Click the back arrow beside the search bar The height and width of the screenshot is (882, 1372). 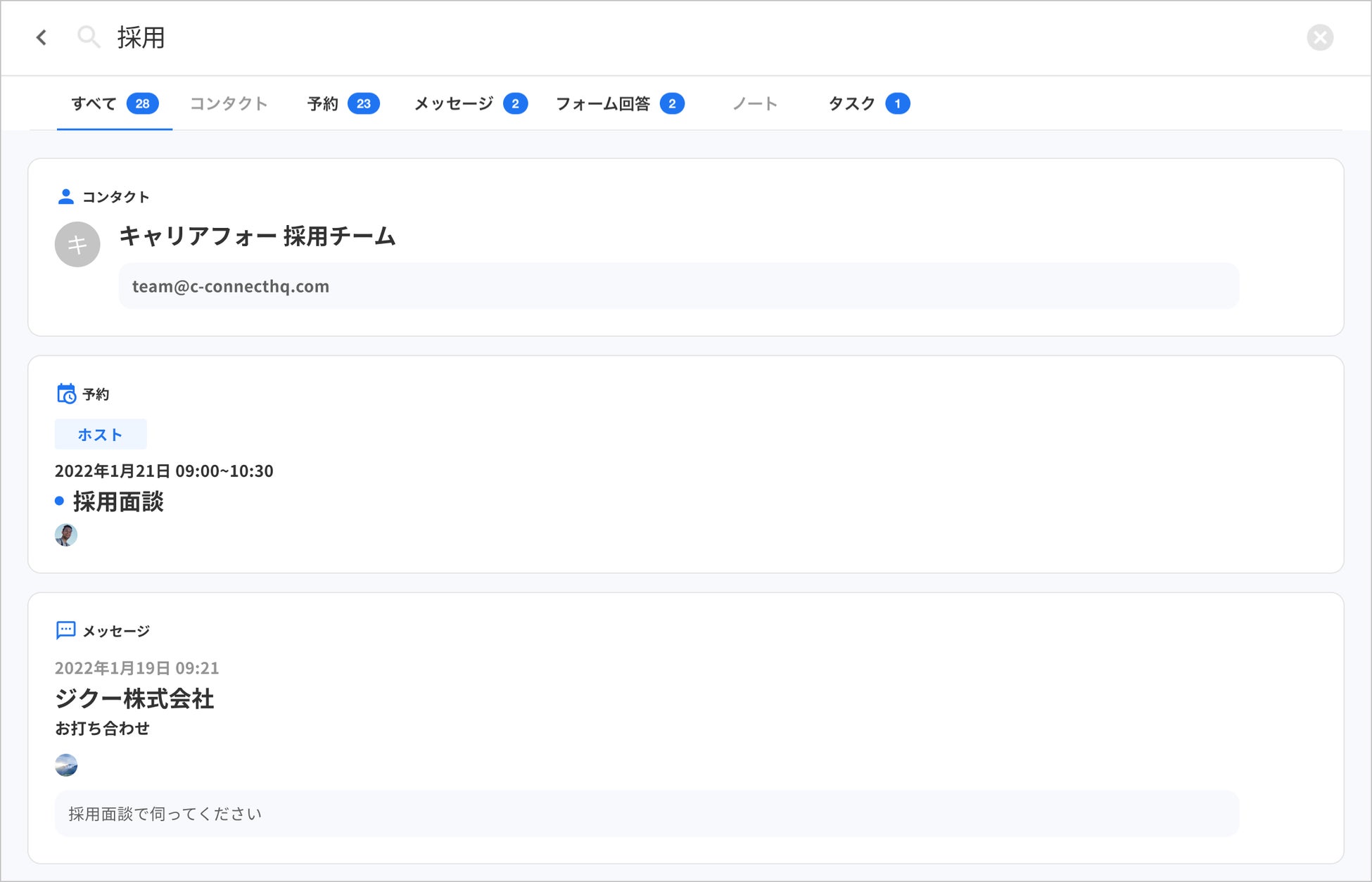pos(41,38)
